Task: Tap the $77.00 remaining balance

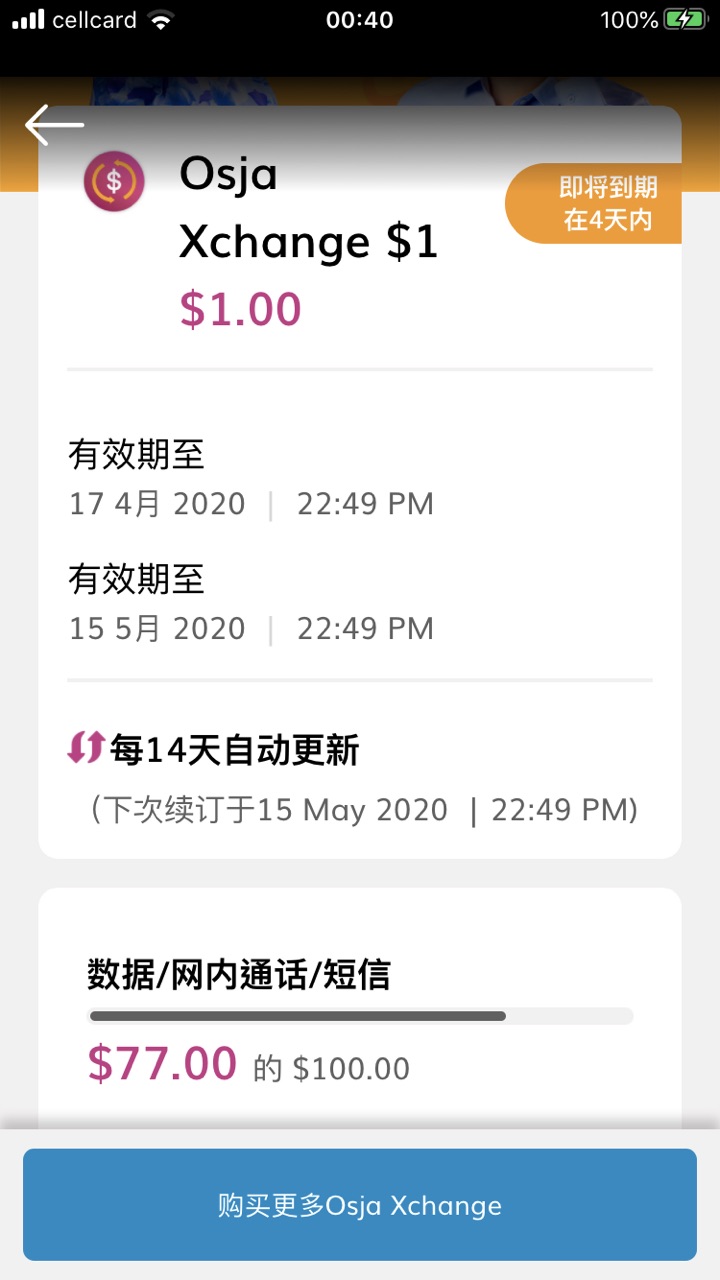Action: pos(162,1062)
